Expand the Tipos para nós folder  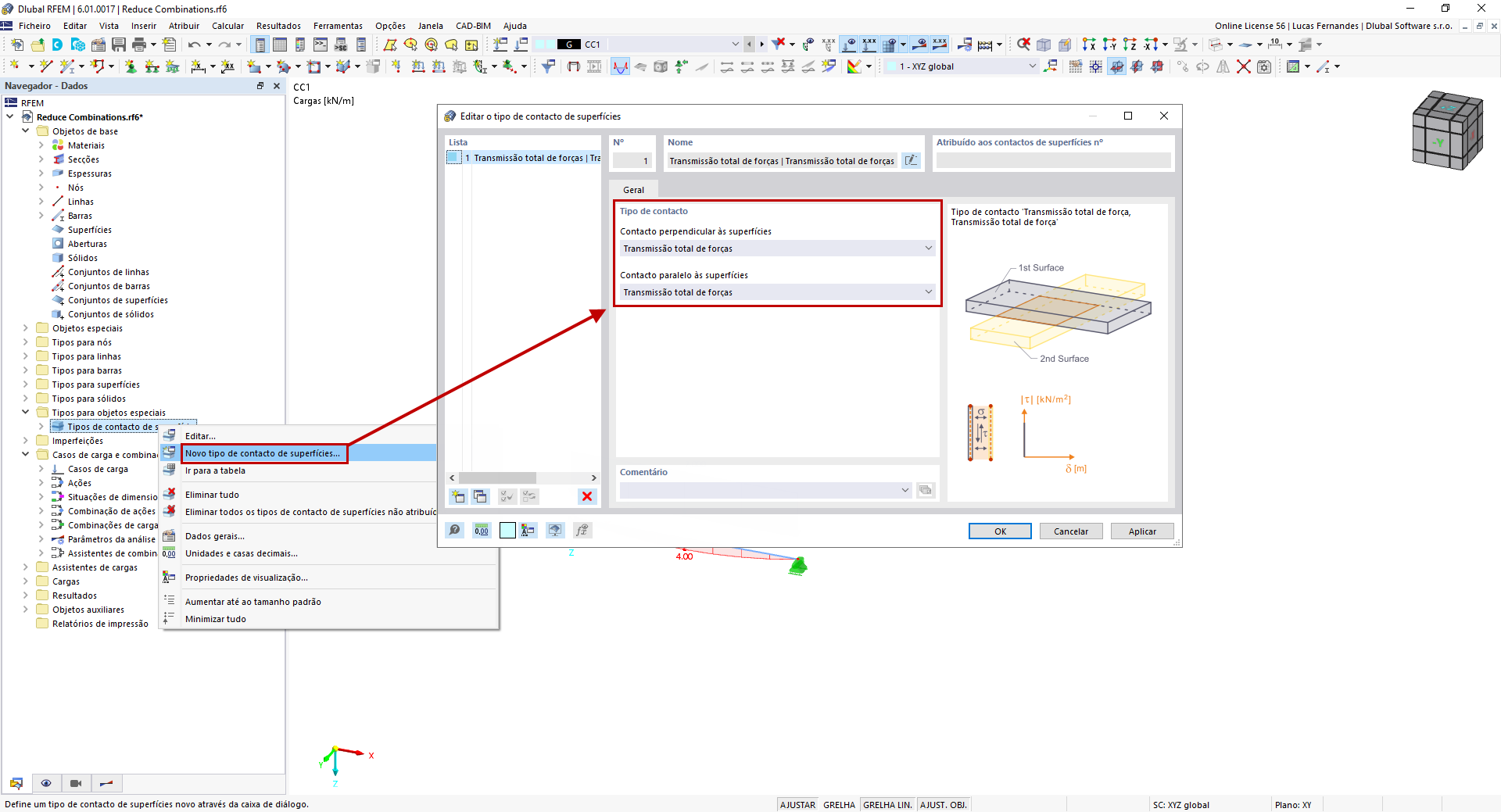click(x=26, y=342)
